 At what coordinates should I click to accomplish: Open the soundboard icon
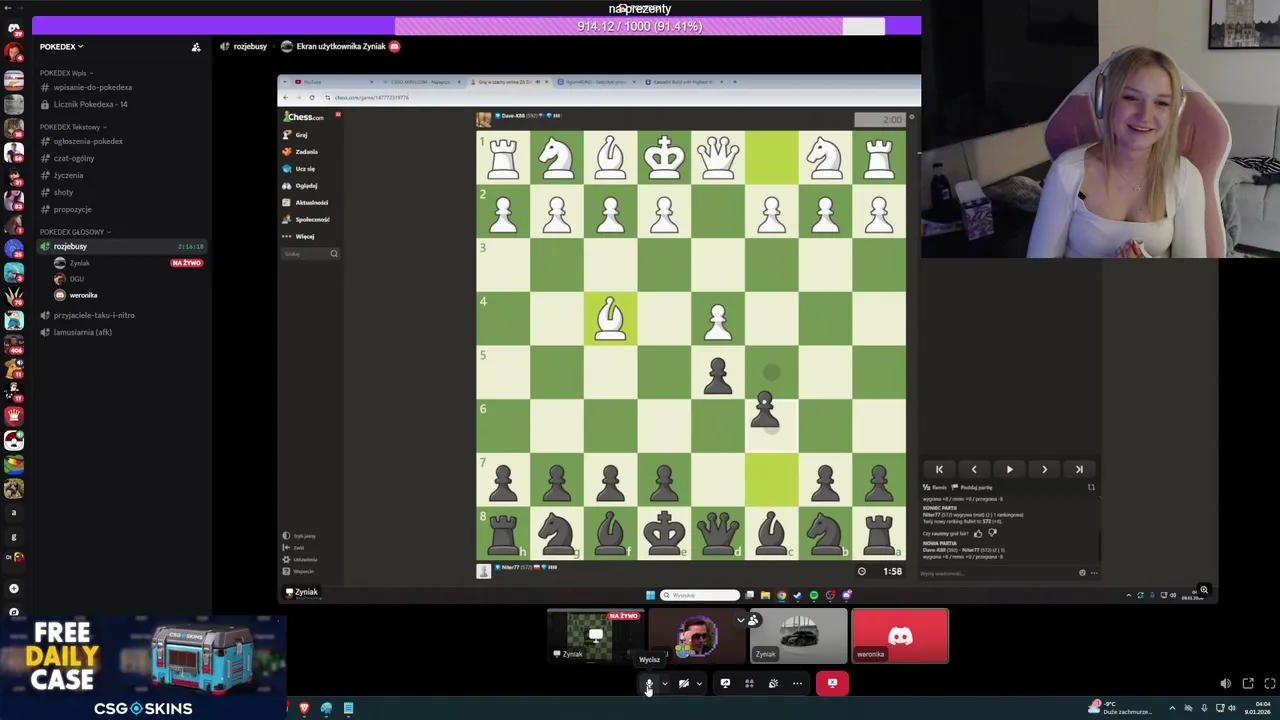[x=773, y=683]
